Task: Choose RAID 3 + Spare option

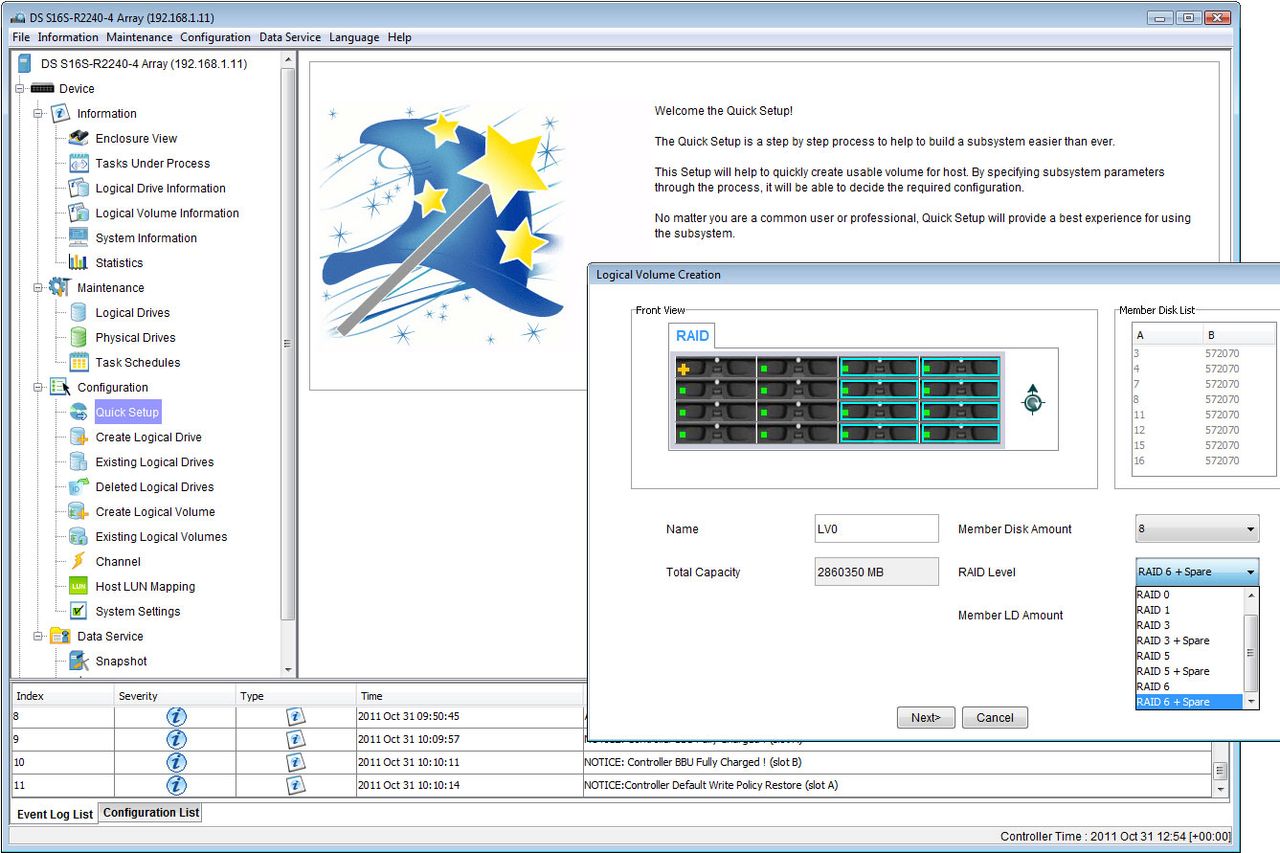Action: (1189, 641)
